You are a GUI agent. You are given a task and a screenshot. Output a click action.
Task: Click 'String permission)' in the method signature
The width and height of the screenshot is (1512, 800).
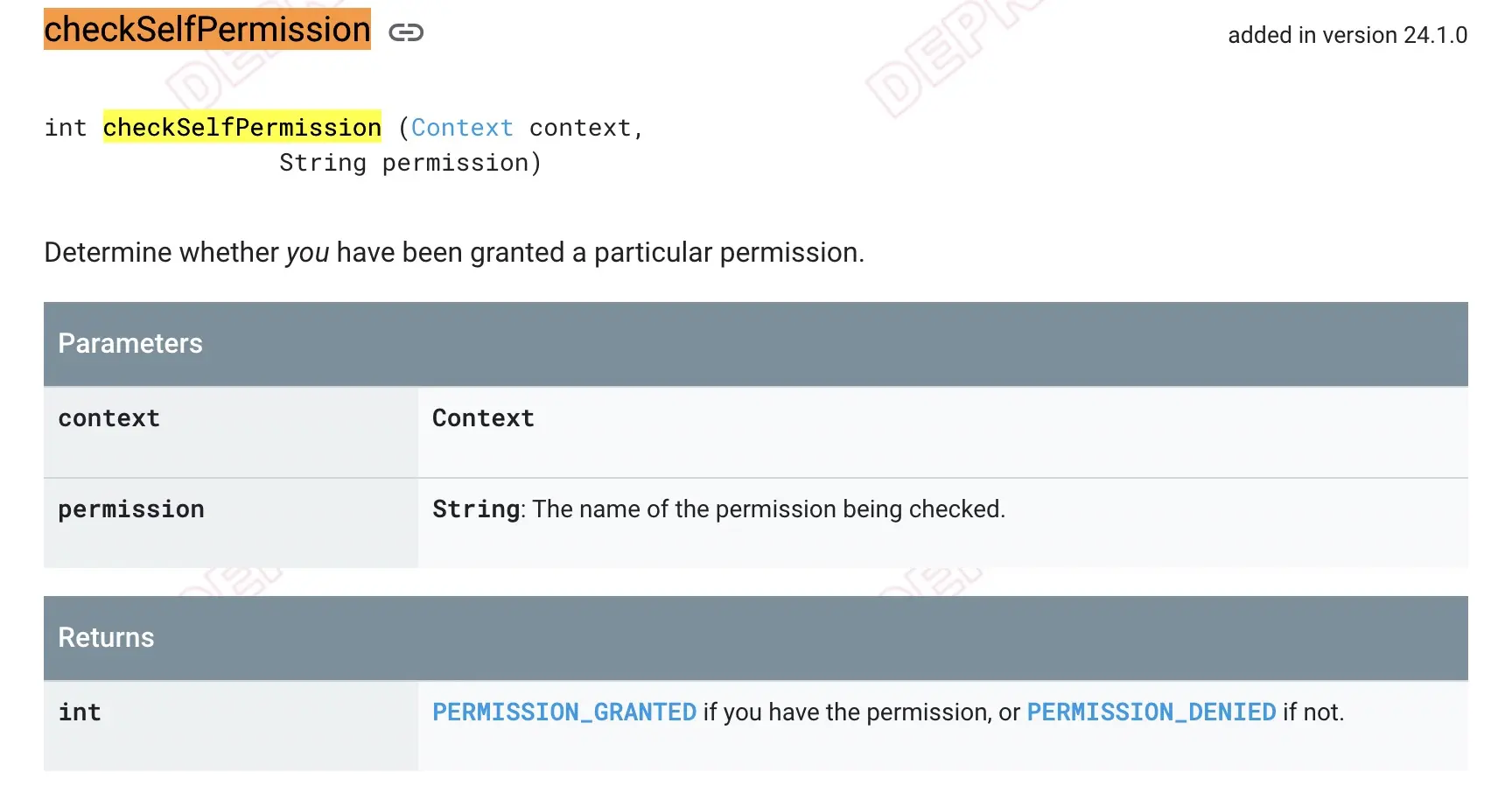pos(410,163)
